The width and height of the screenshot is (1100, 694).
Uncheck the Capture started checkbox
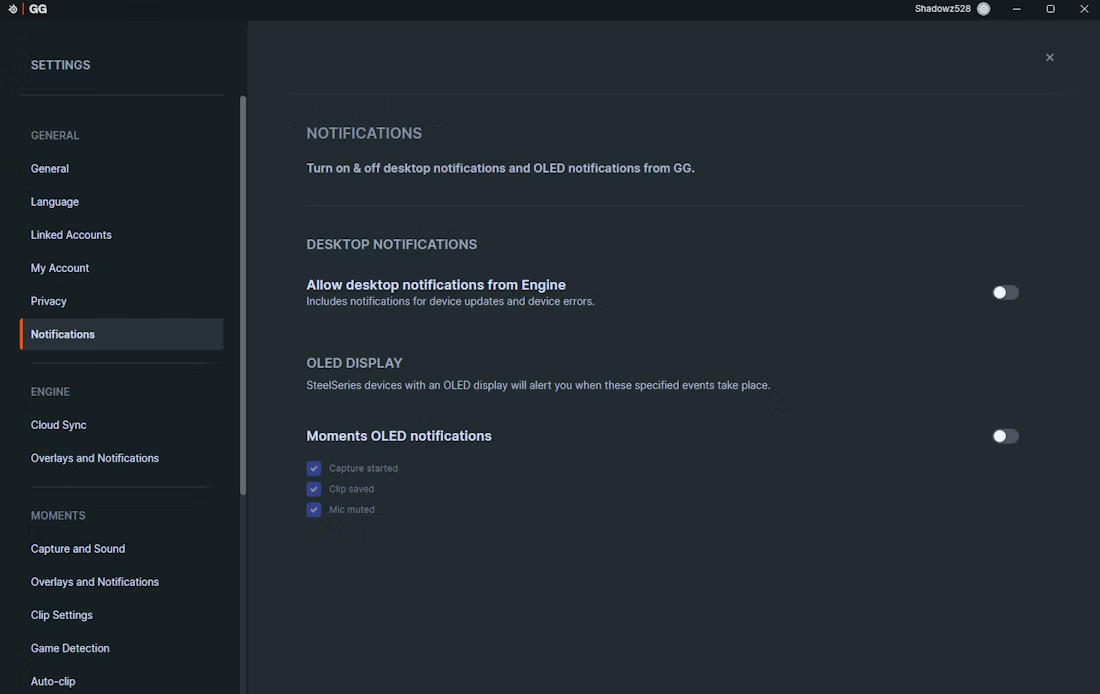[x=314, y=468]
